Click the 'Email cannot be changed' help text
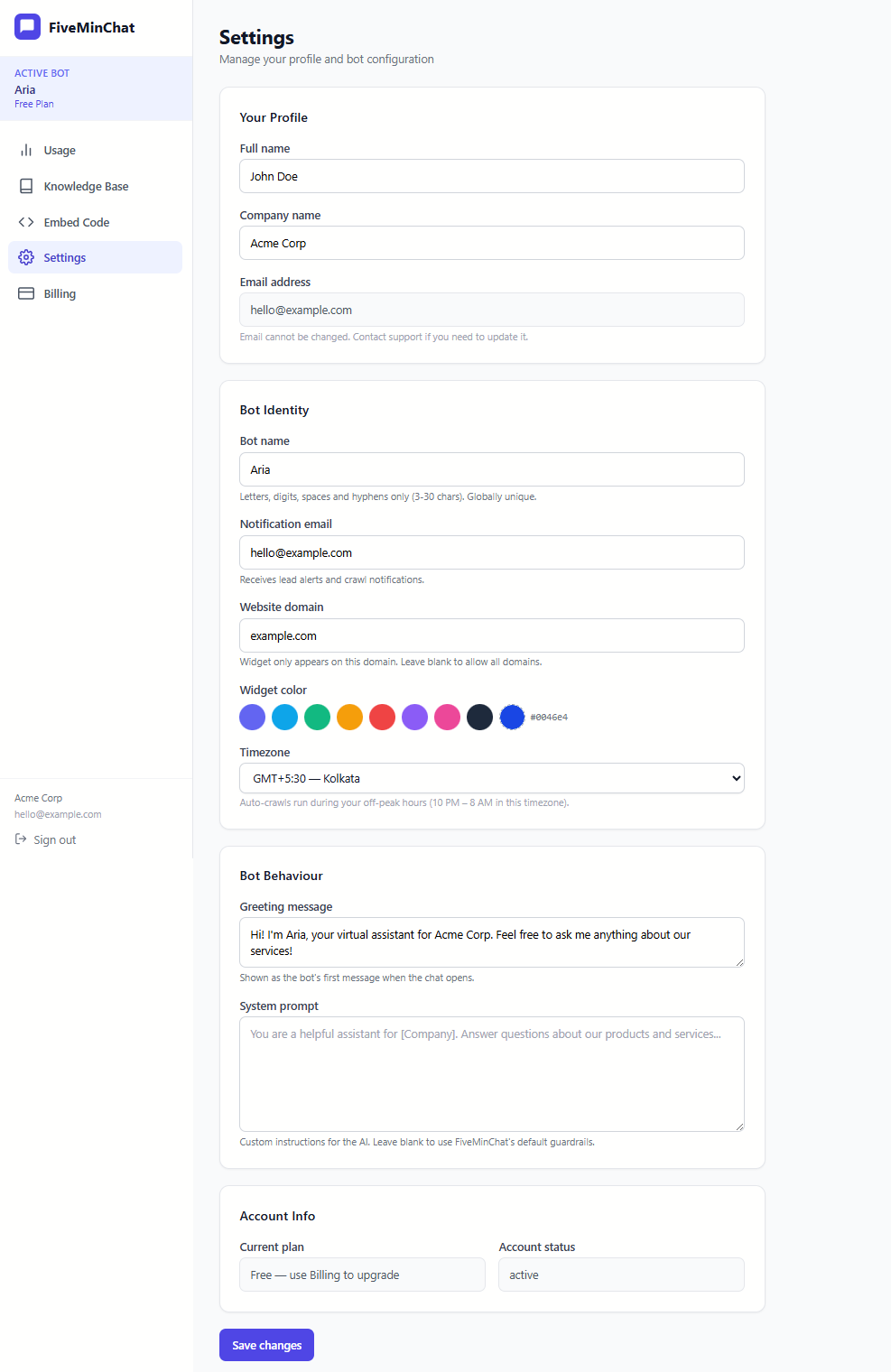This screenshot has height=1372, width=891. pos(384,337)
